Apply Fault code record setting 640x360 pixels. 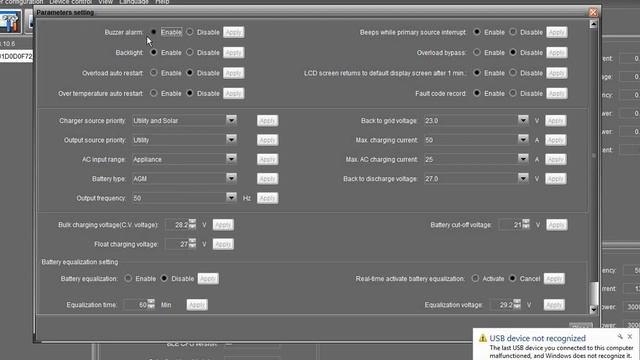coord(557,93)
